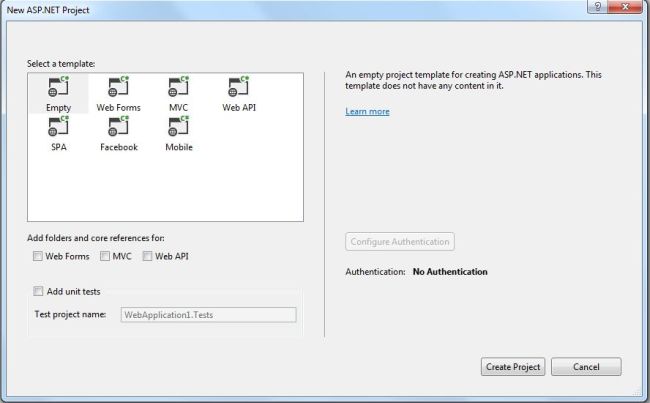This screenshot has height=403, width=650.
Task: Check the Web API core references checkbox
Action: tap(147, 256)
